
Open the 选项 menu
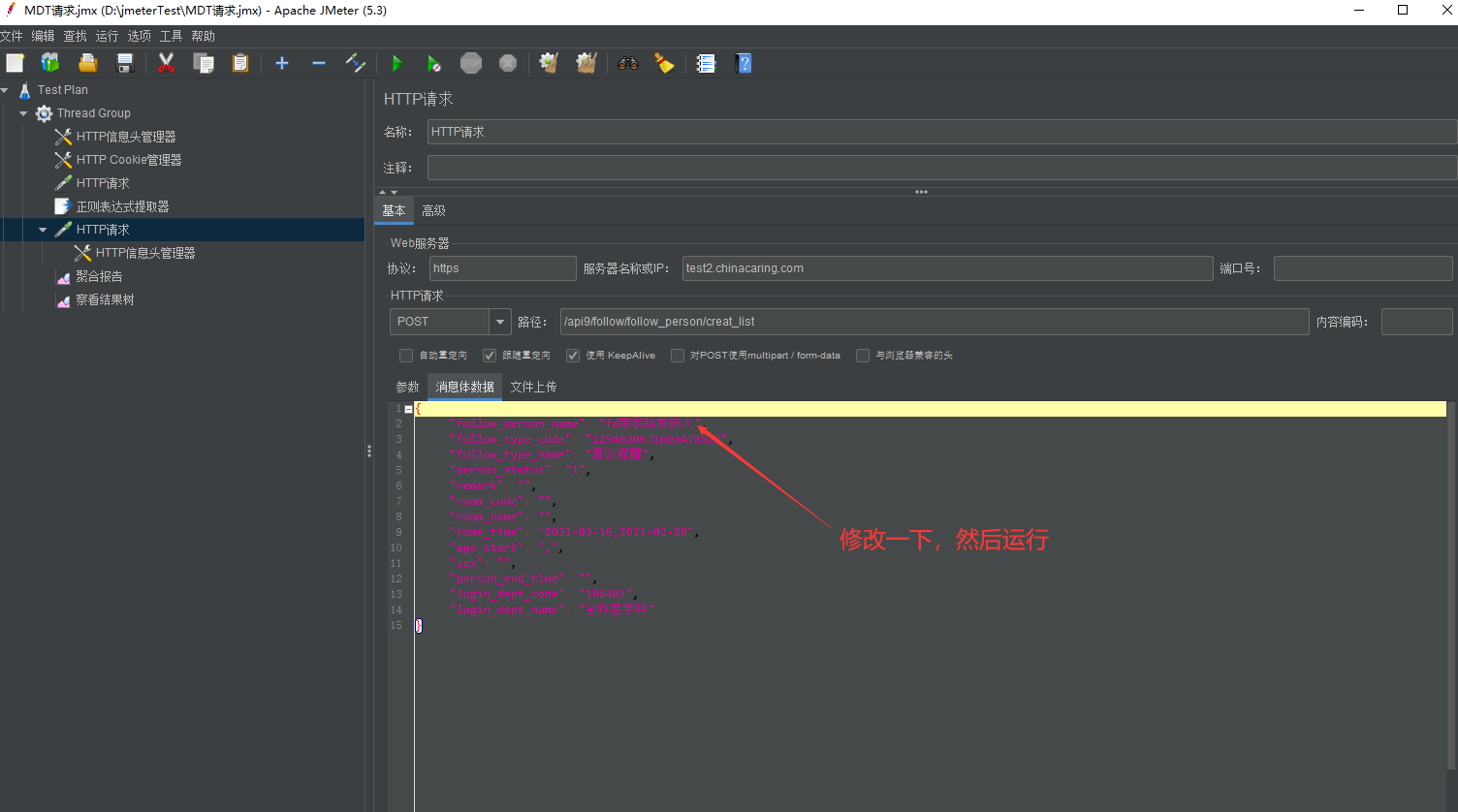pyautogui.click(x=140, y=36)
